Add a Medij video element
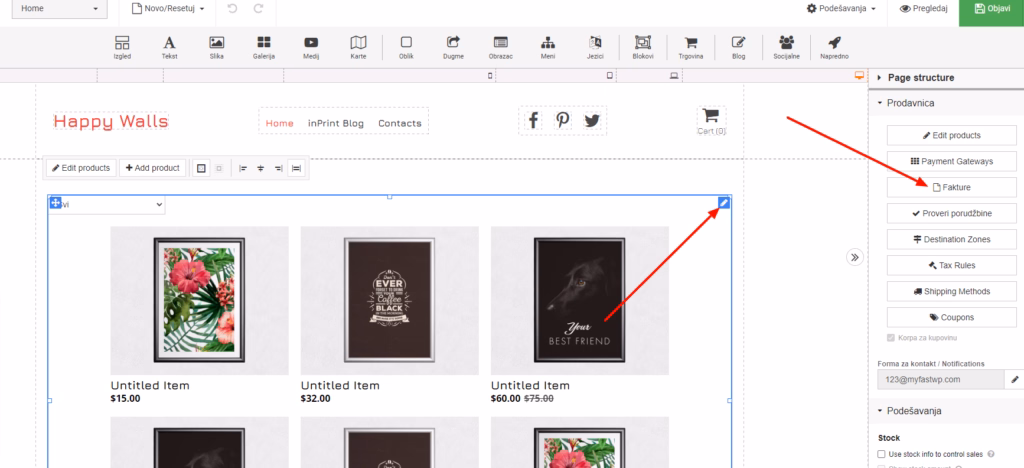1024x468 pixels. [x=311, y=47]
